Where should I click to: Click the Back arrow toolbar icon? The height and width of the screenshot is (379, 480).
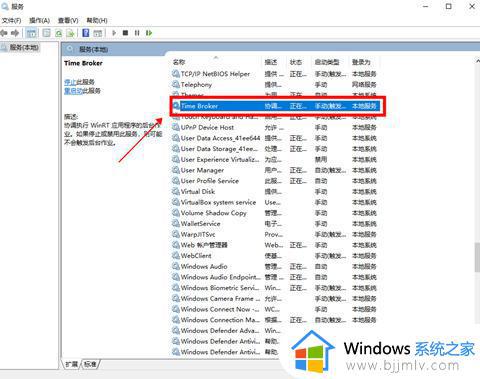4,33
